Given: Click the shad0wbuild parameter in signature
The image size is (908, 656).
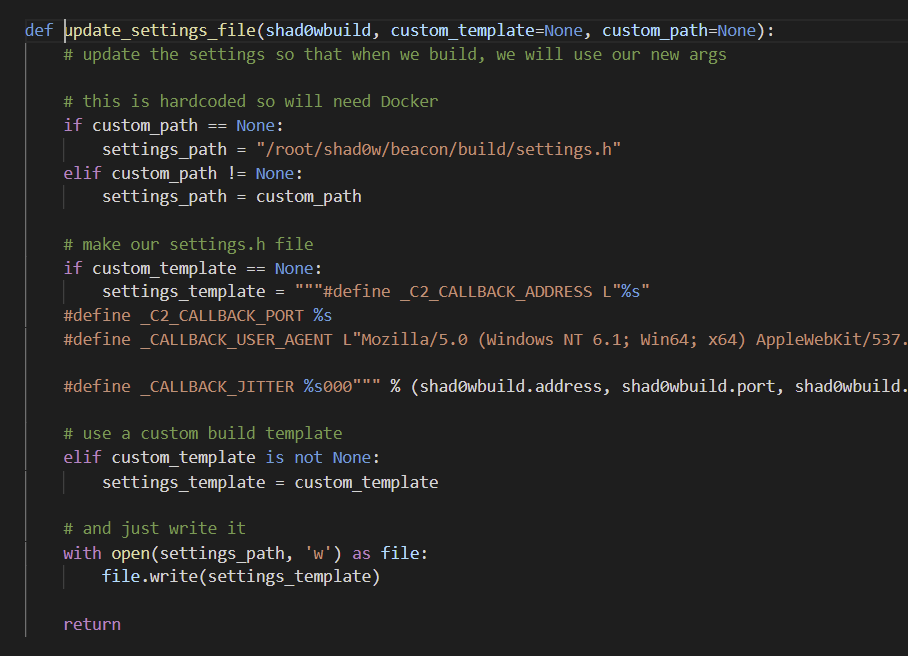Looking at the screenshot, I should click(318, 30).
